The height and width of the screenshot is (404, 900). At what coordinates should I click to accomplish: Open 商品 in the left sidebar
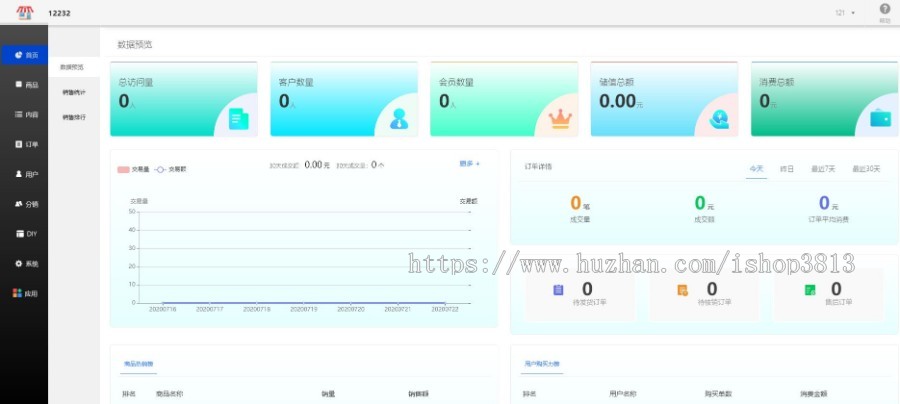tap(26, 85)
